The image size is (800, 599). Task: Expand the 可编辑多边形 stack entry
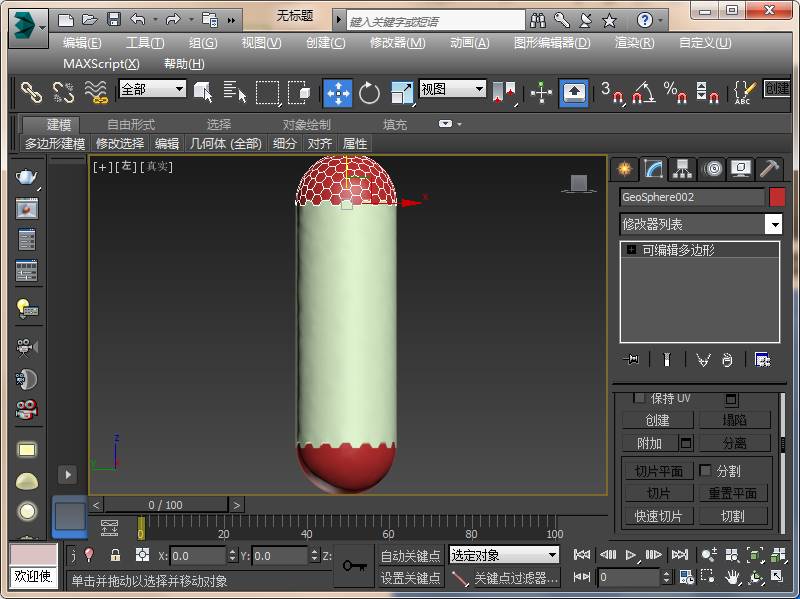pos(632,249)
